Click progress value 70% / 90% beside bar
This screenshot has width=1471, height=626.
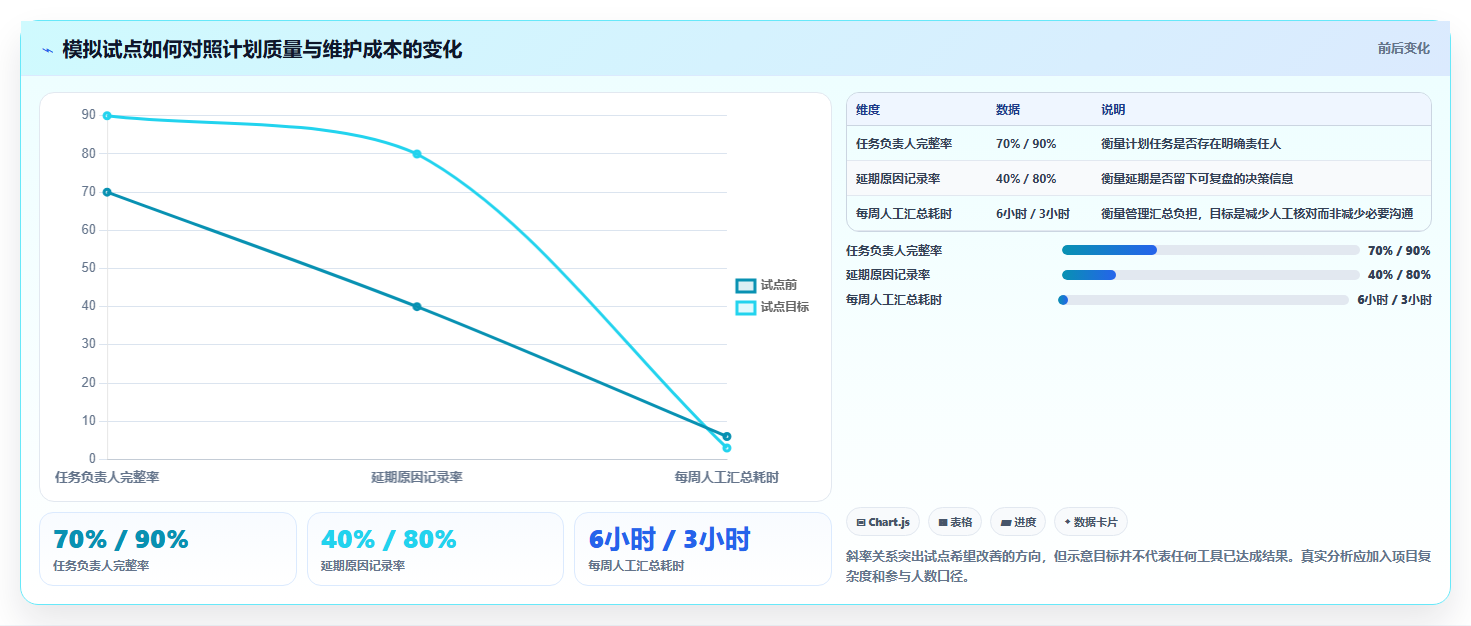click(x=1399, y=250)
